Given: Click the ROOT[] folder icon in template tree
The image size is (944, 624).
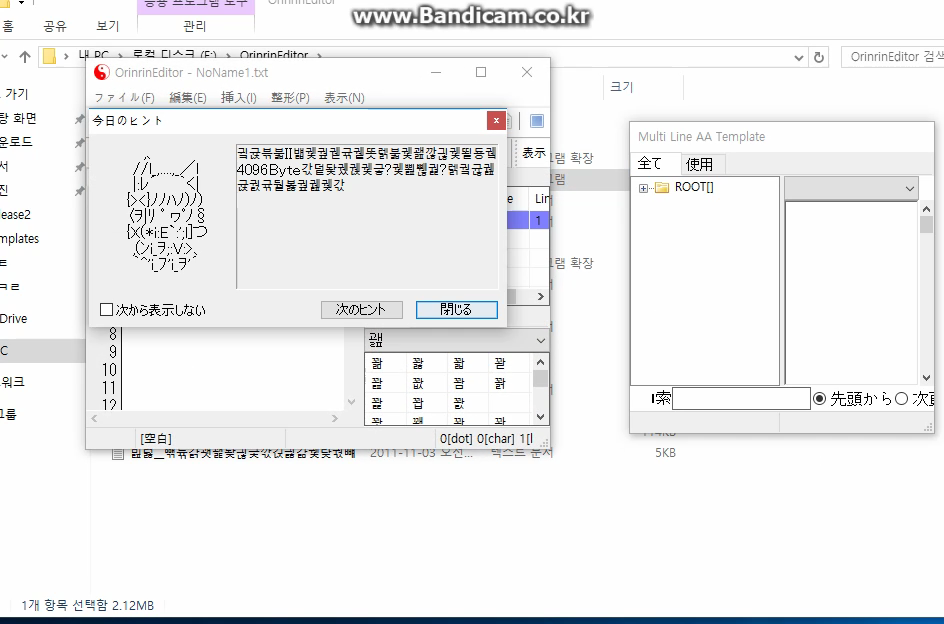Looking at the screenshot, I should [x=662, y=187].
